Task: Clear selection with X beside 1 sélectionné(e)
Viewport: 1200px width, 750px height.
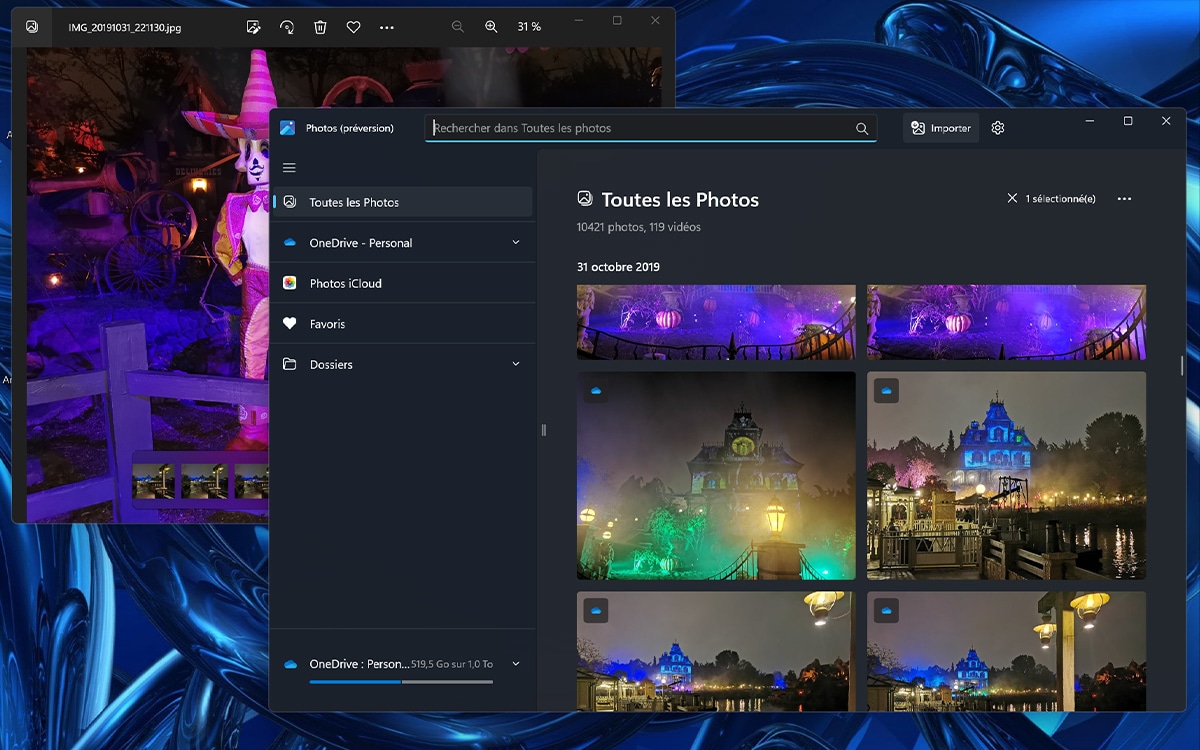Action: 1012,199
